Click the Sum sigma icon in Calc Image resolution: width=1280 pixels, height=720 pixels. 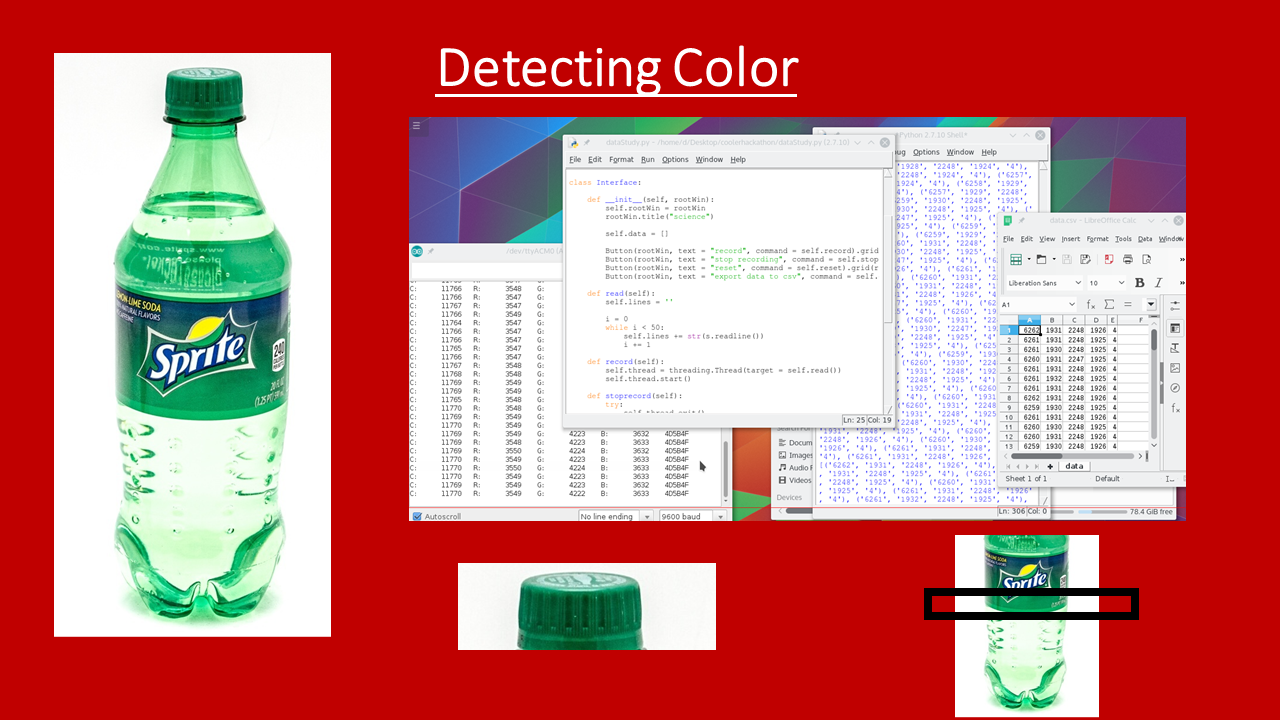point(1109,304)
